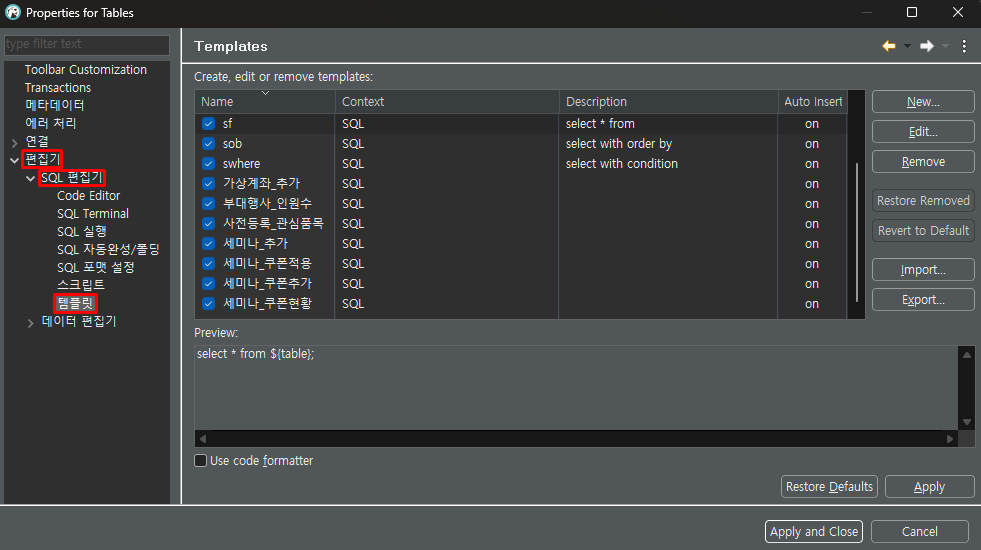Open the Code Editor preferences page
Image resolution: width=981 pixels, height=550 pixels.
88,196
